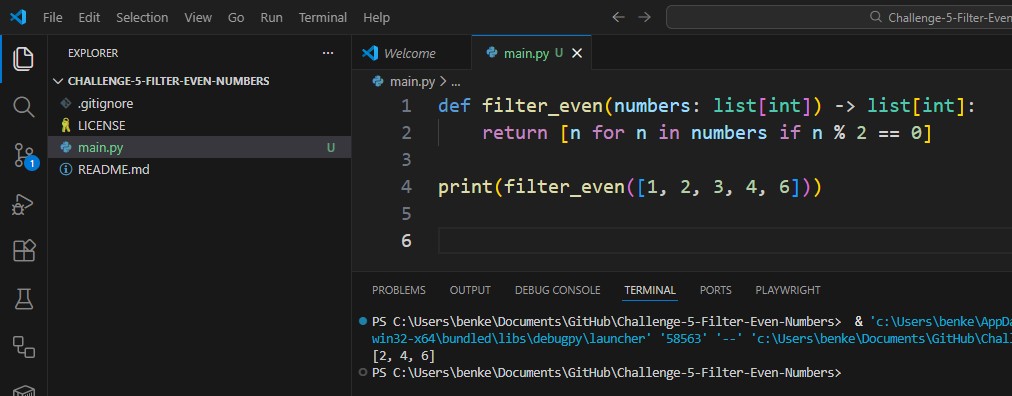Click the LICENSE key icon
Screen dimensions: 1012x396
coord(66,126)
